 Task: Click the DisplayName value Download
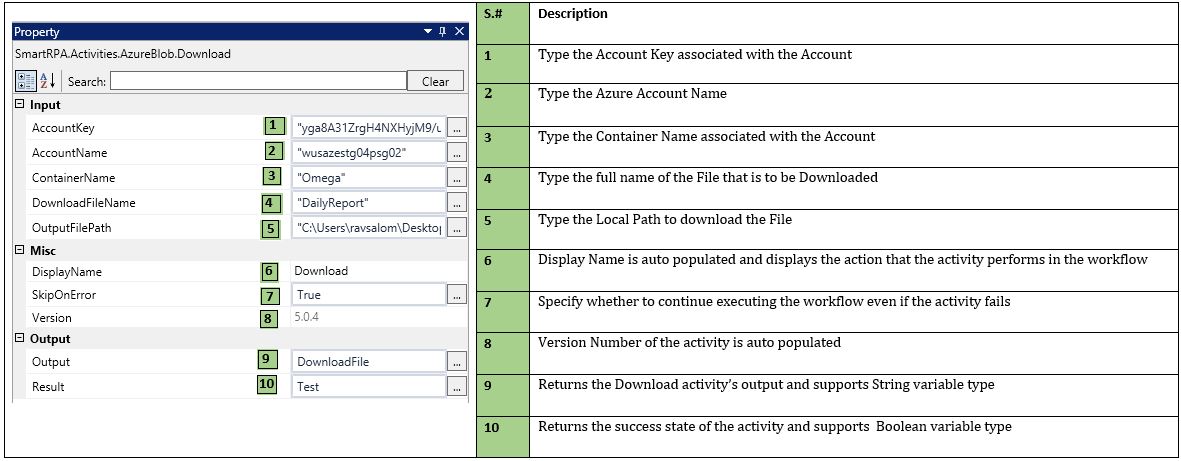point(367,271)
